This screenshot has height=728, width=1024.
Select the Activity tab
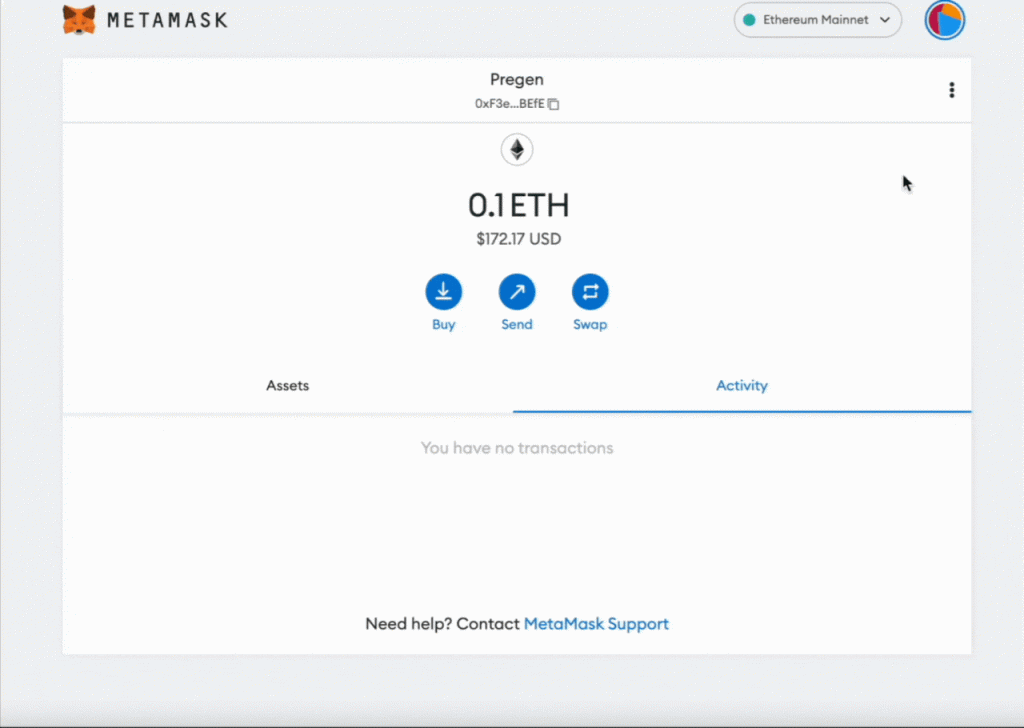point(742,386)
